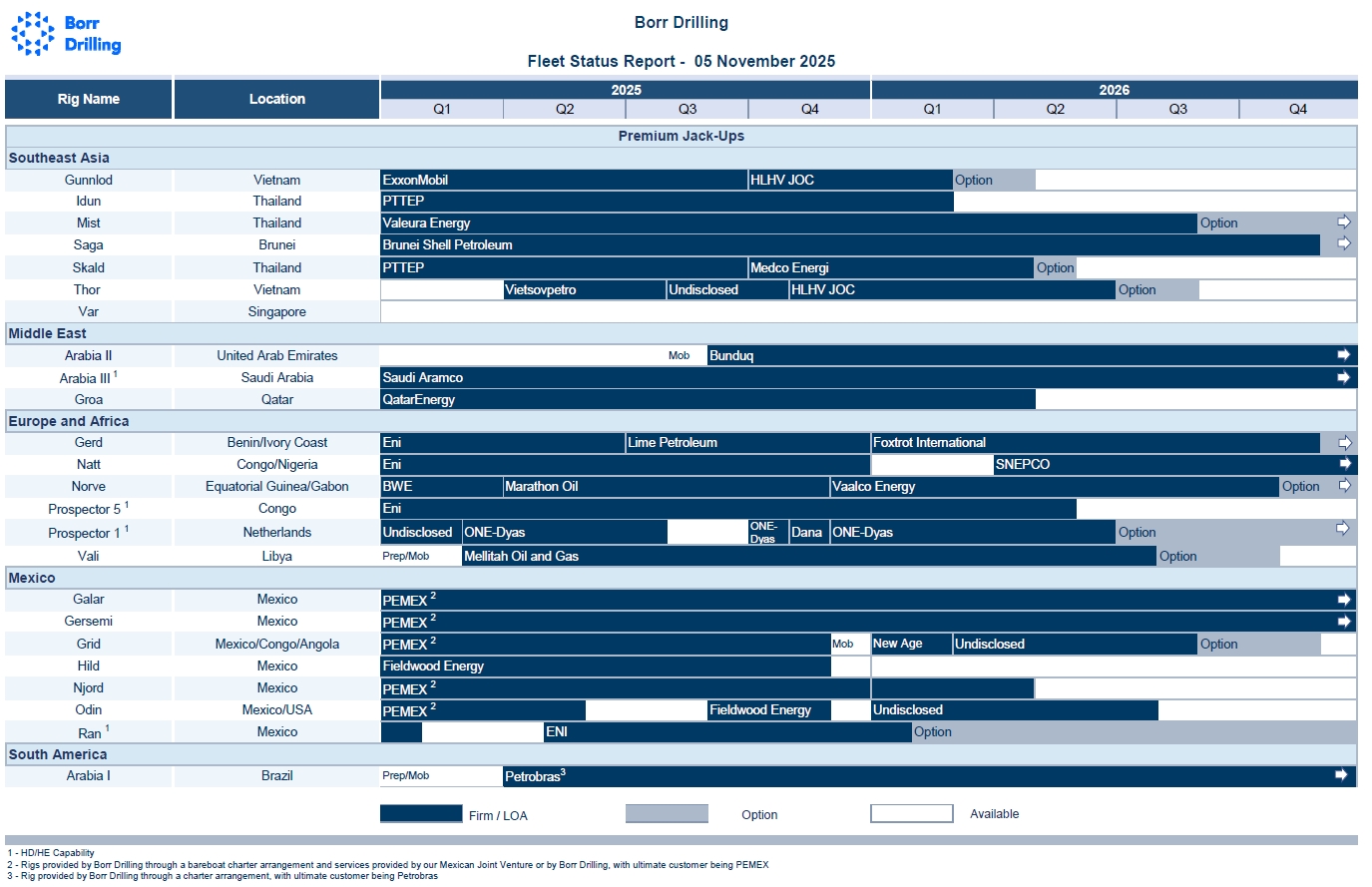Click the gray Option legend color box
The image size is (1372, 887).
pos(667,814)
